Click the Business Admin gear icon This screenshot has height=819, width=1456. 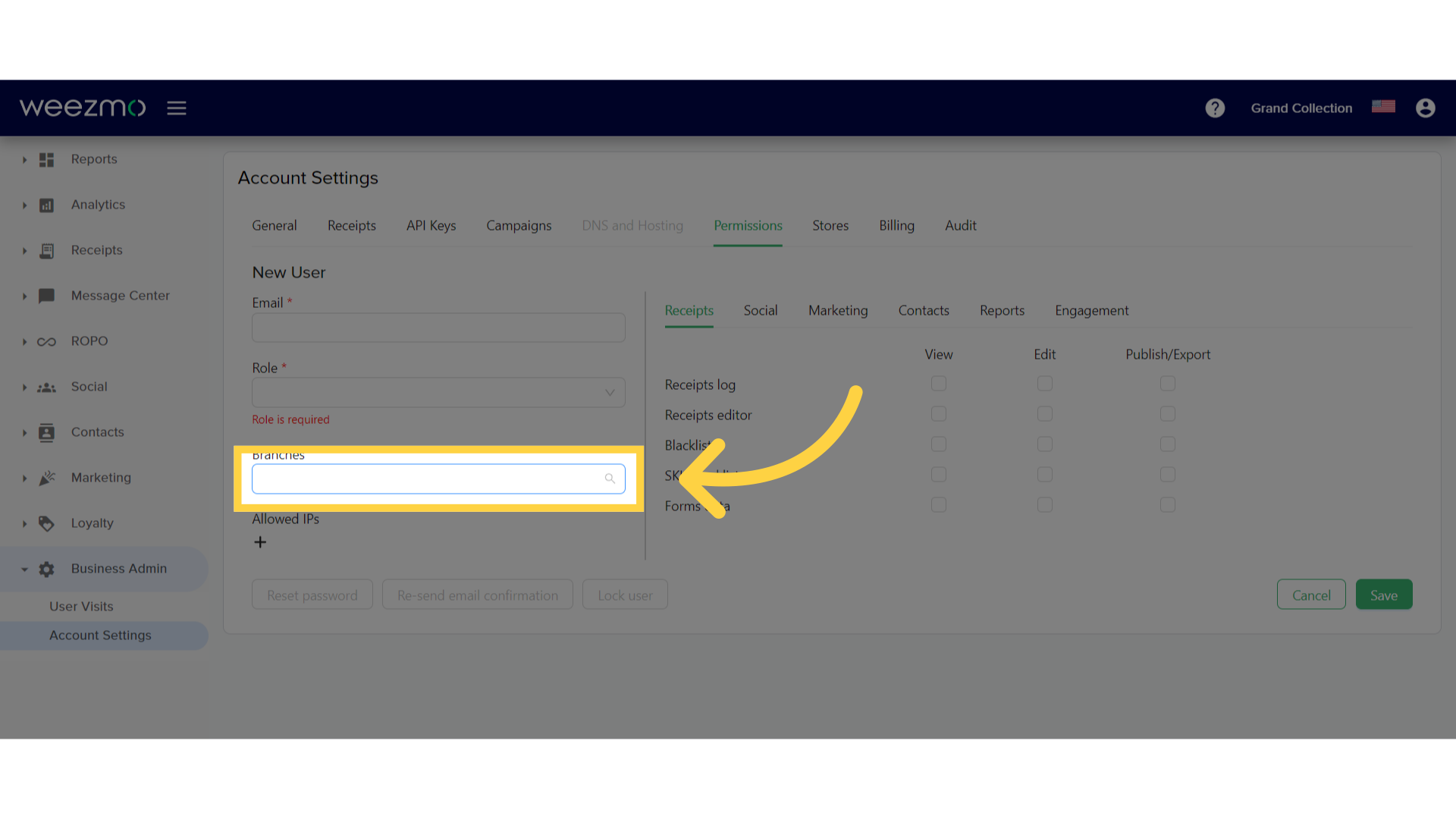click(46, 569)
